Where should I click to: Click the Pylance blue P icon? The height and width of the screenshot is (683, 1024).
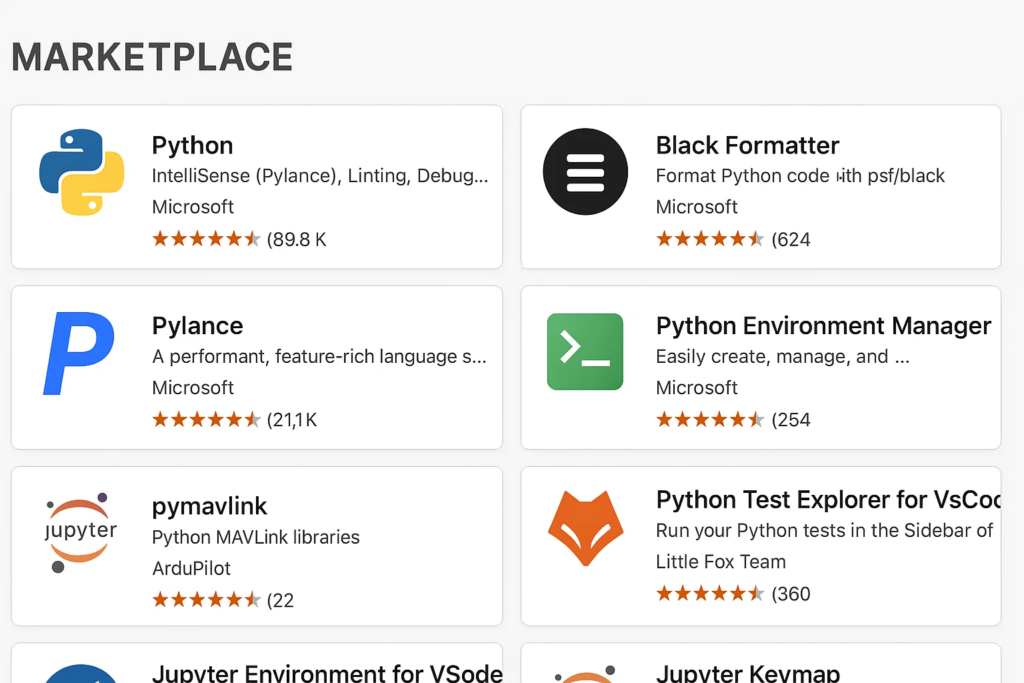click(x=79, y=353)
